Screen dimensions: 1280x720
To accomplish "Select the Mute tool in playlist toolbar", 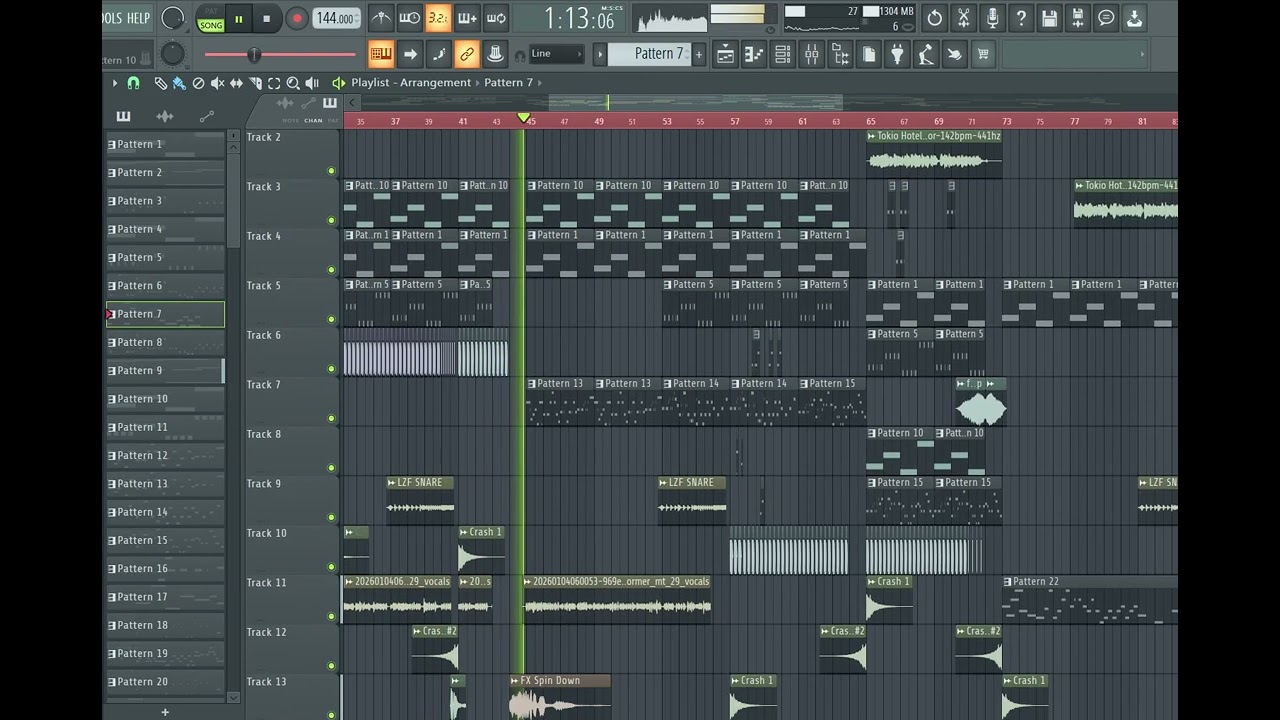I will point(217,83).
